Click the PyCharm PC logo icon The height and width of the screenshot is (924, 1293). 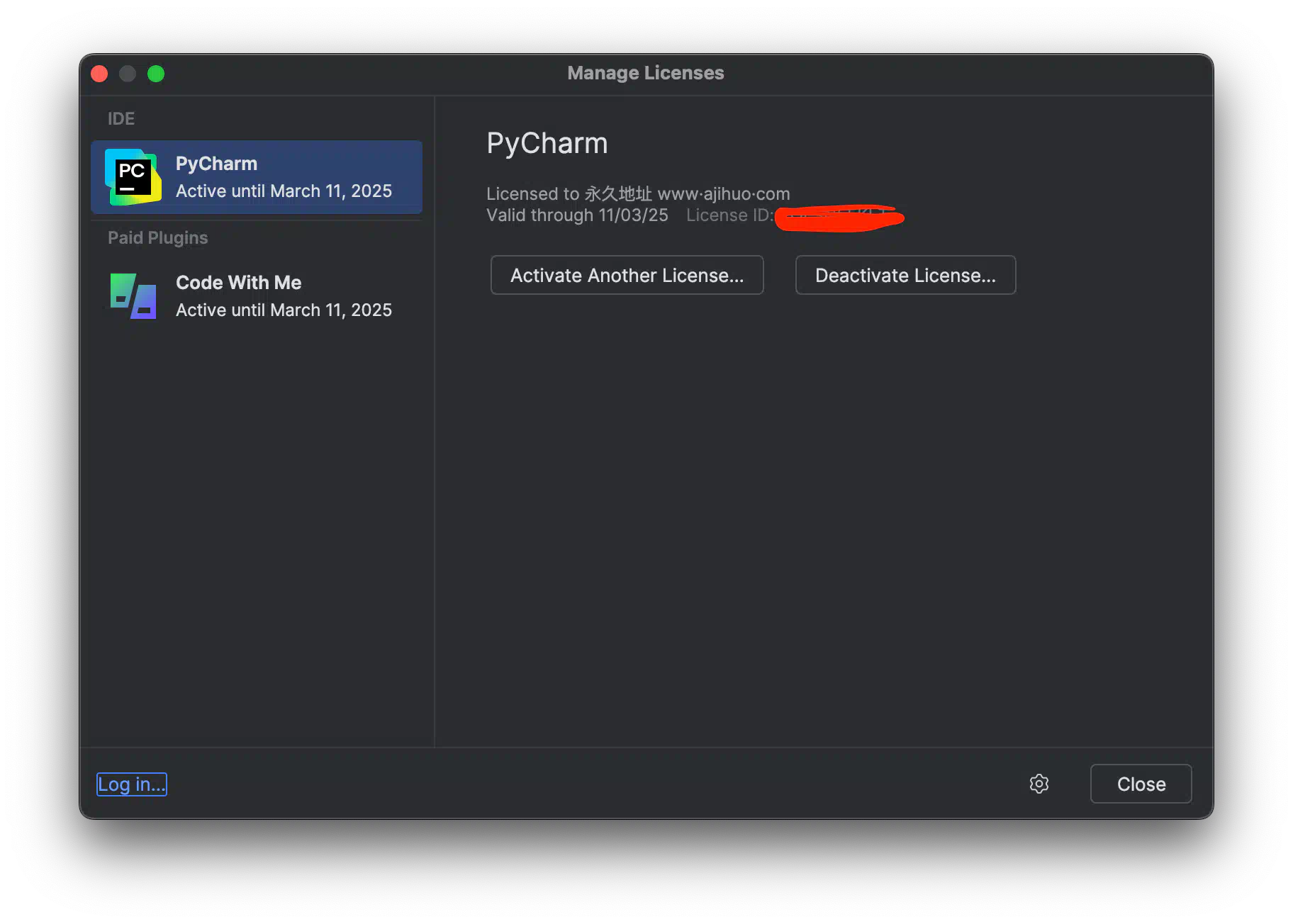[x=133, y=176]
